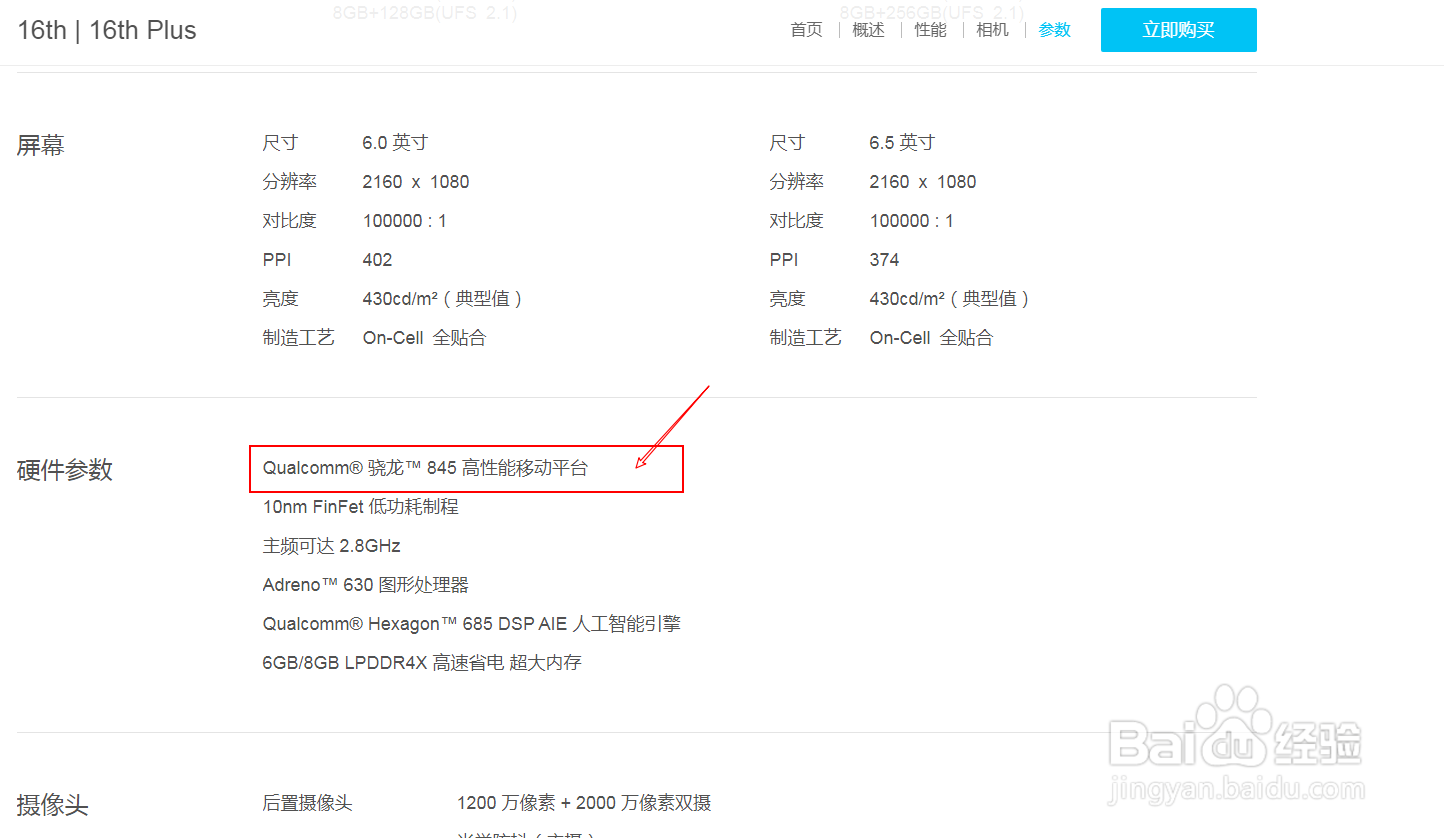Click the 6.5 英寸 size value
The height and width of the screenshot is (838, 1444).
[x=902, y=143]
